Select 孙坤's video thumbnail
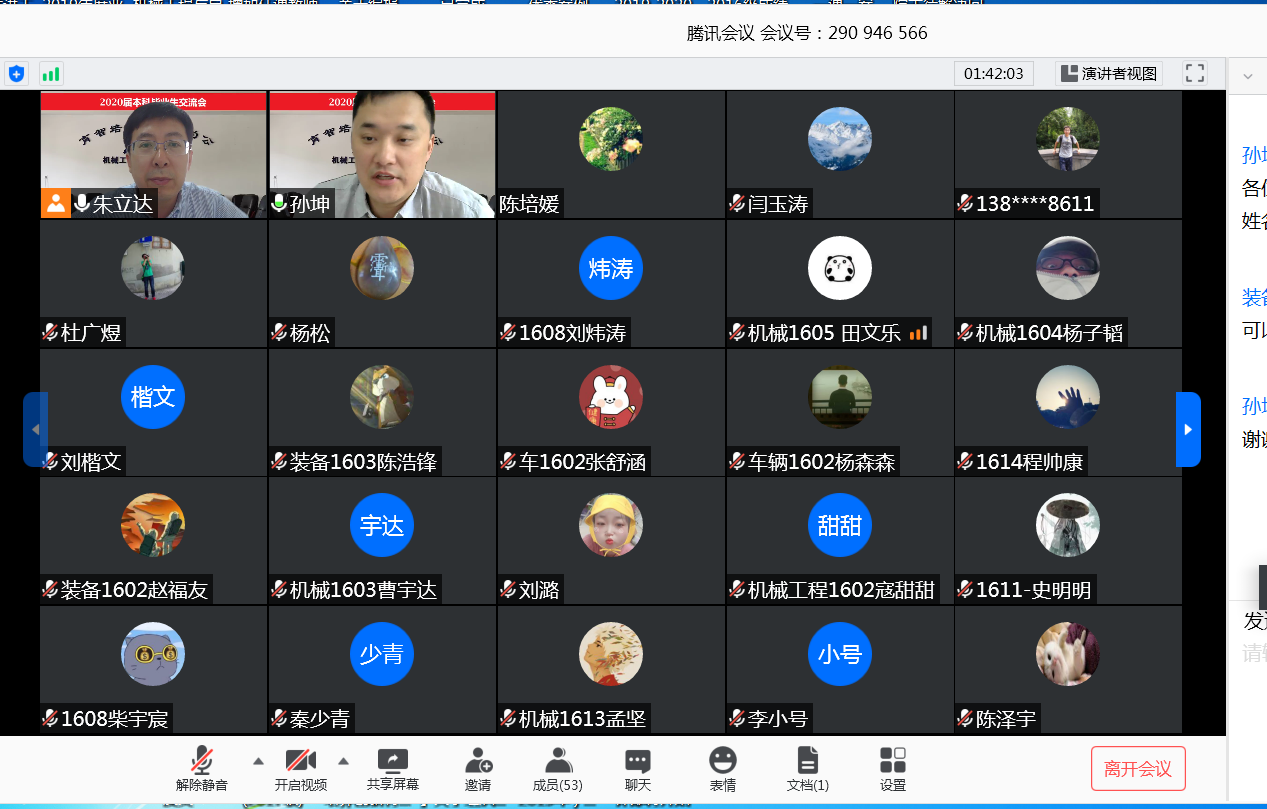 (x=382, y=154)
